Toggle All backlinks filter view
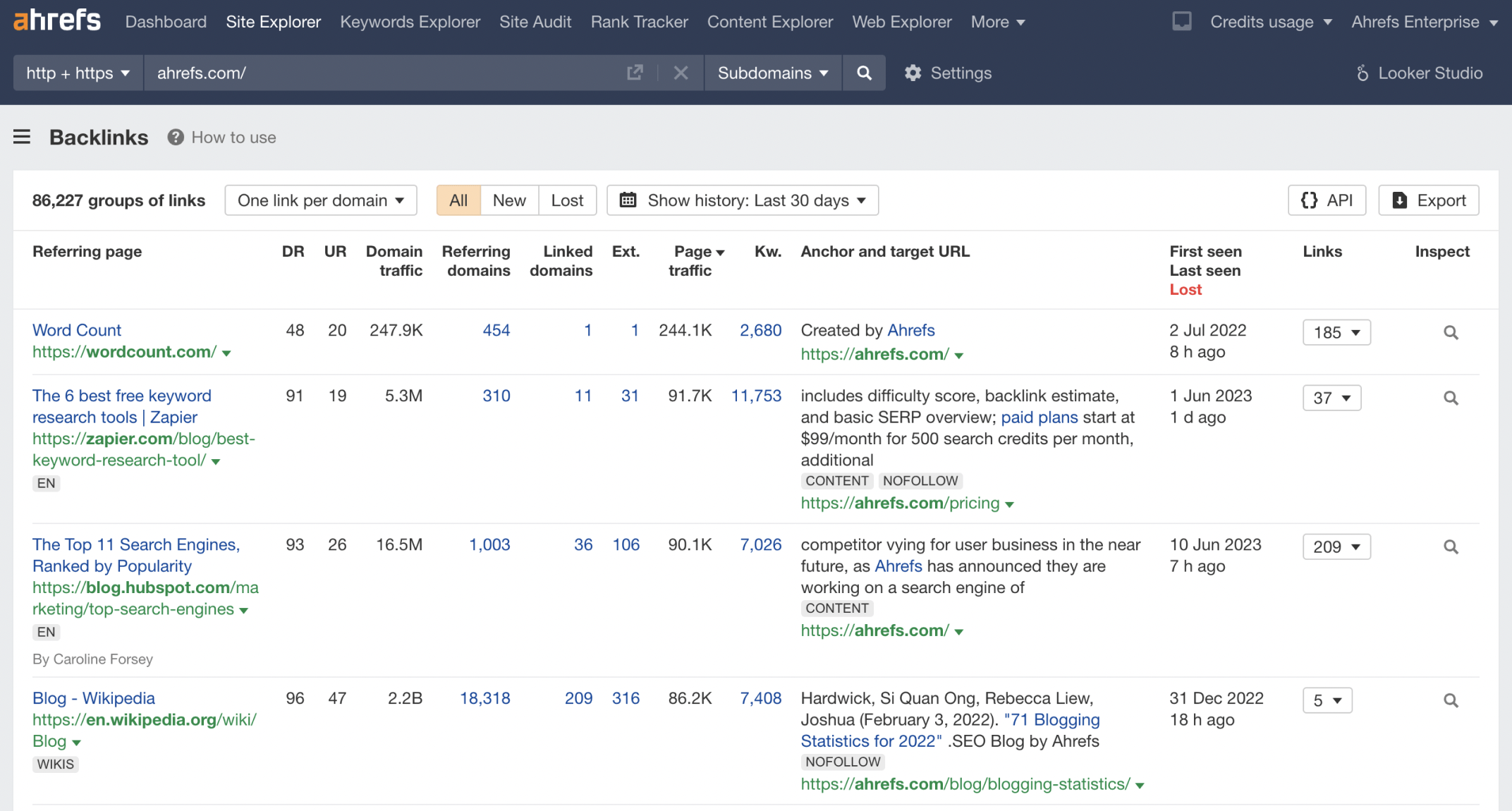This screenshot has width=1512, height=811. (x=458, y=200)
